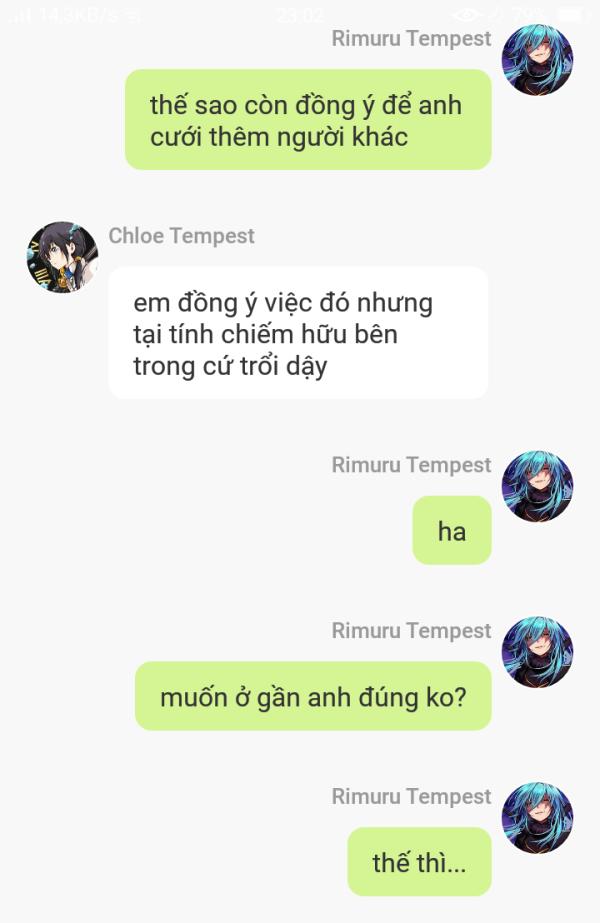Tap the battery icon in status bar
The height and width of the screenshot is (923, 600).
pos(569,15)
